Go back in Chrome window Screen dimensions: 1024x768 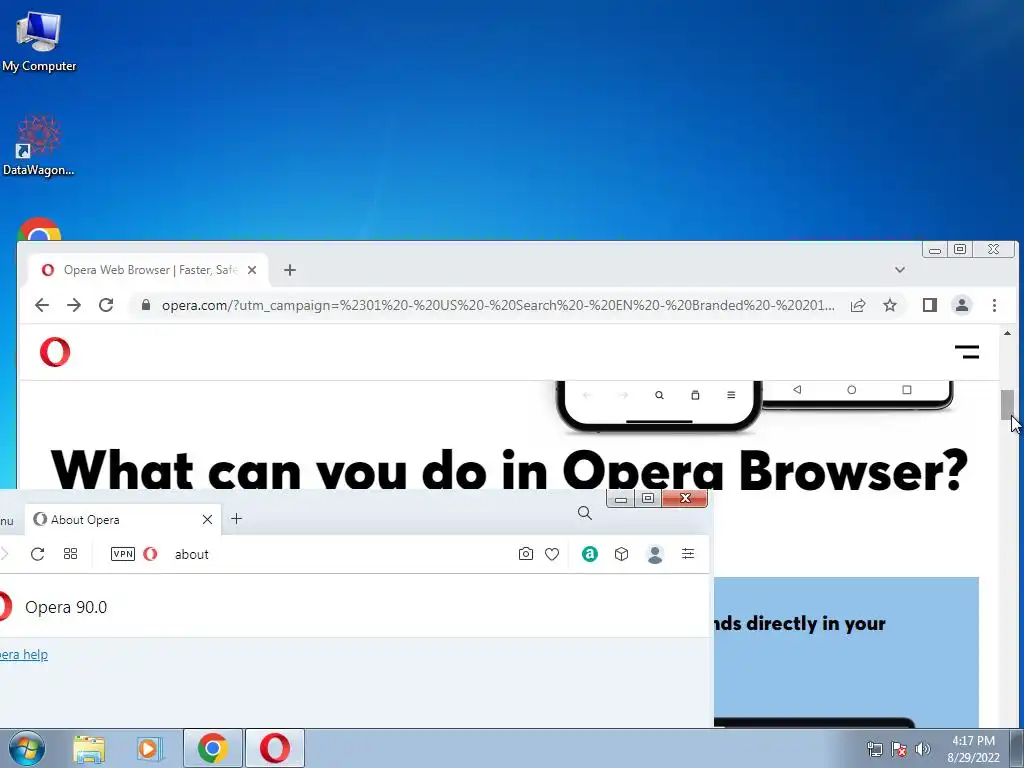click(42, 305)
